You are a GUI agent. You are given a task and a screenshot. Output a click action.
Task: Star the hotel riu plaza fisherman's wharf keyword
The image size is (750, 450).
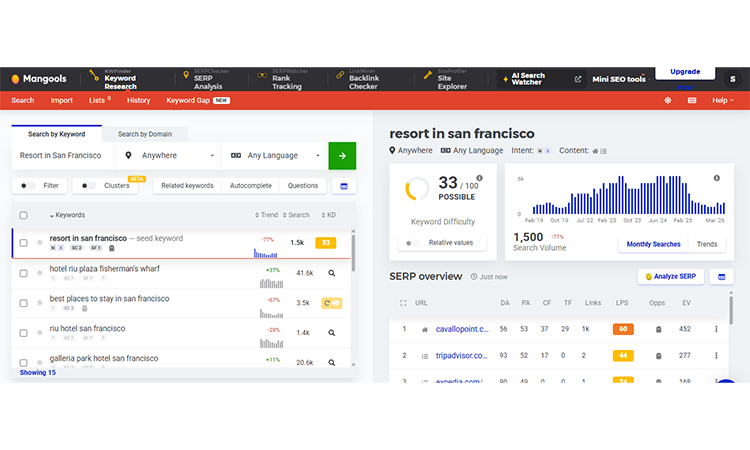click(40, 273)
